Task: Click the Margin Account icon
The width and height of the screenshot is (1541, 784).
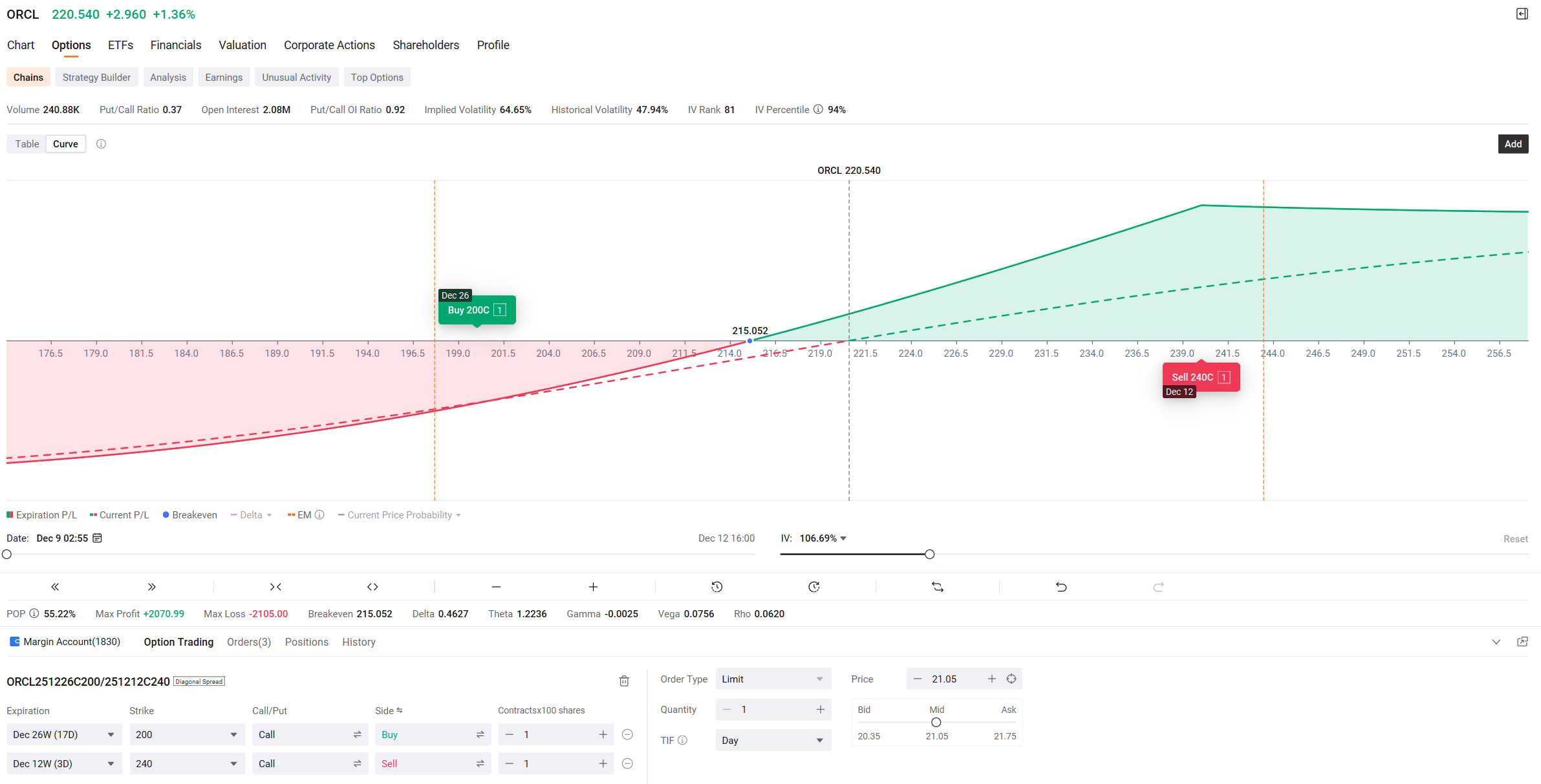Action: coord(14,642)
